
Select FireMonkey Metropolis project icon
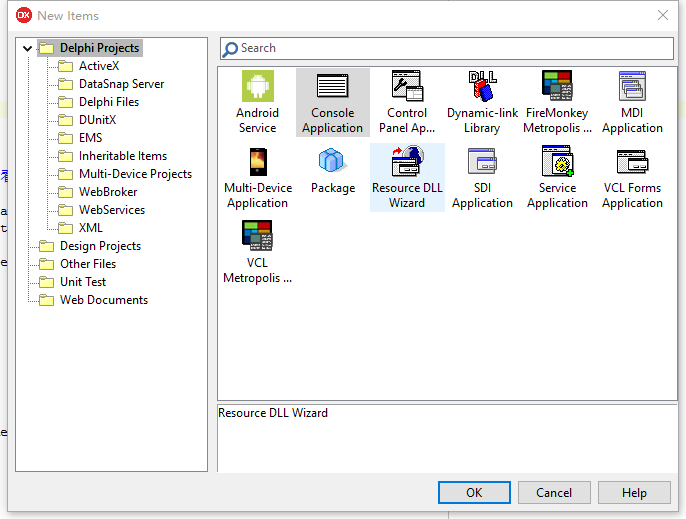tap(557, 86)
